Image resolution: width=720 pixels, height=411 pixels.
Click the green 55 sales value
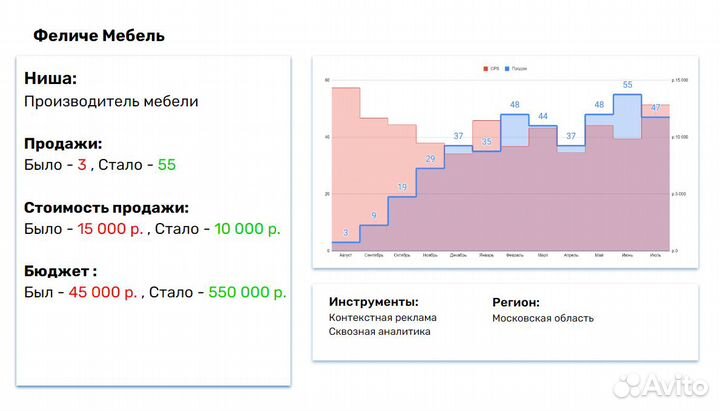166,164
